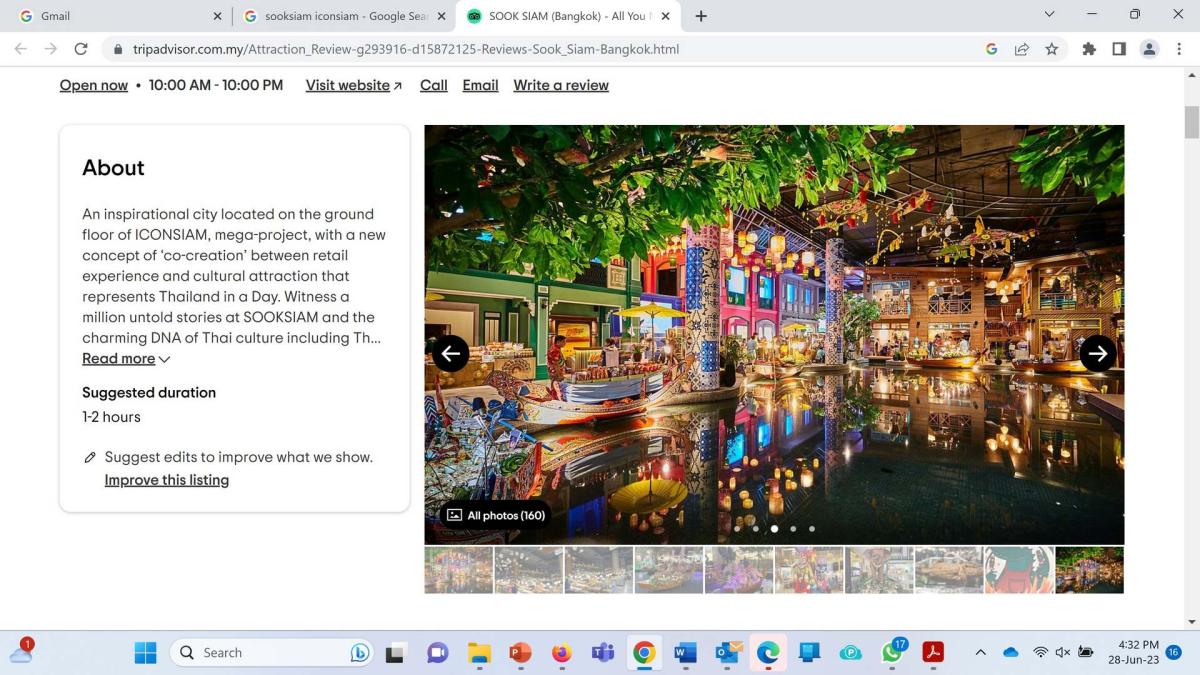Select the last photo thumbnail in strip
The width and height of the screenshot is (1200, 675).
[x=1090, y=570]
